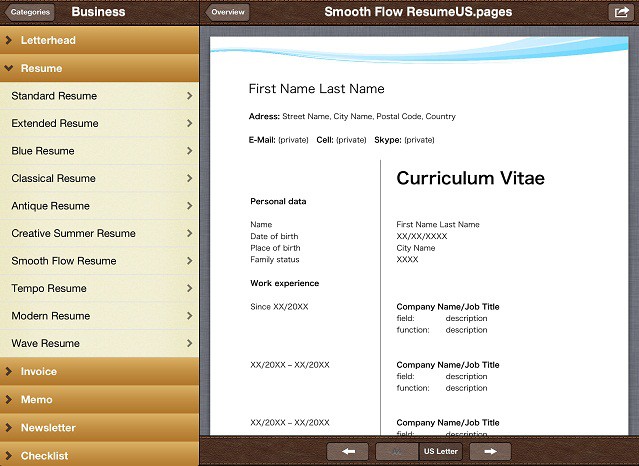Go to next template with right arrow
639x466 pixels.
[x=490, y=451]
